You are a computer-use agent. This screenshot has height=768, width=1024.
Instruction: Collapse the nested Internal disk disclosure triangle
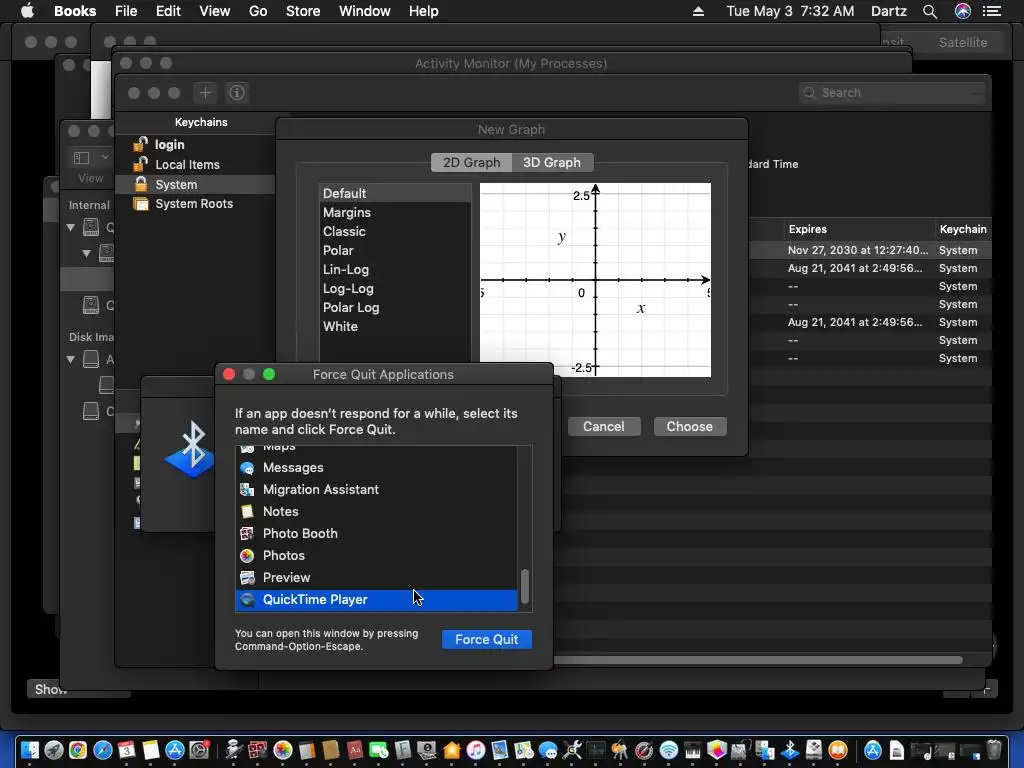tap(86, 253)
